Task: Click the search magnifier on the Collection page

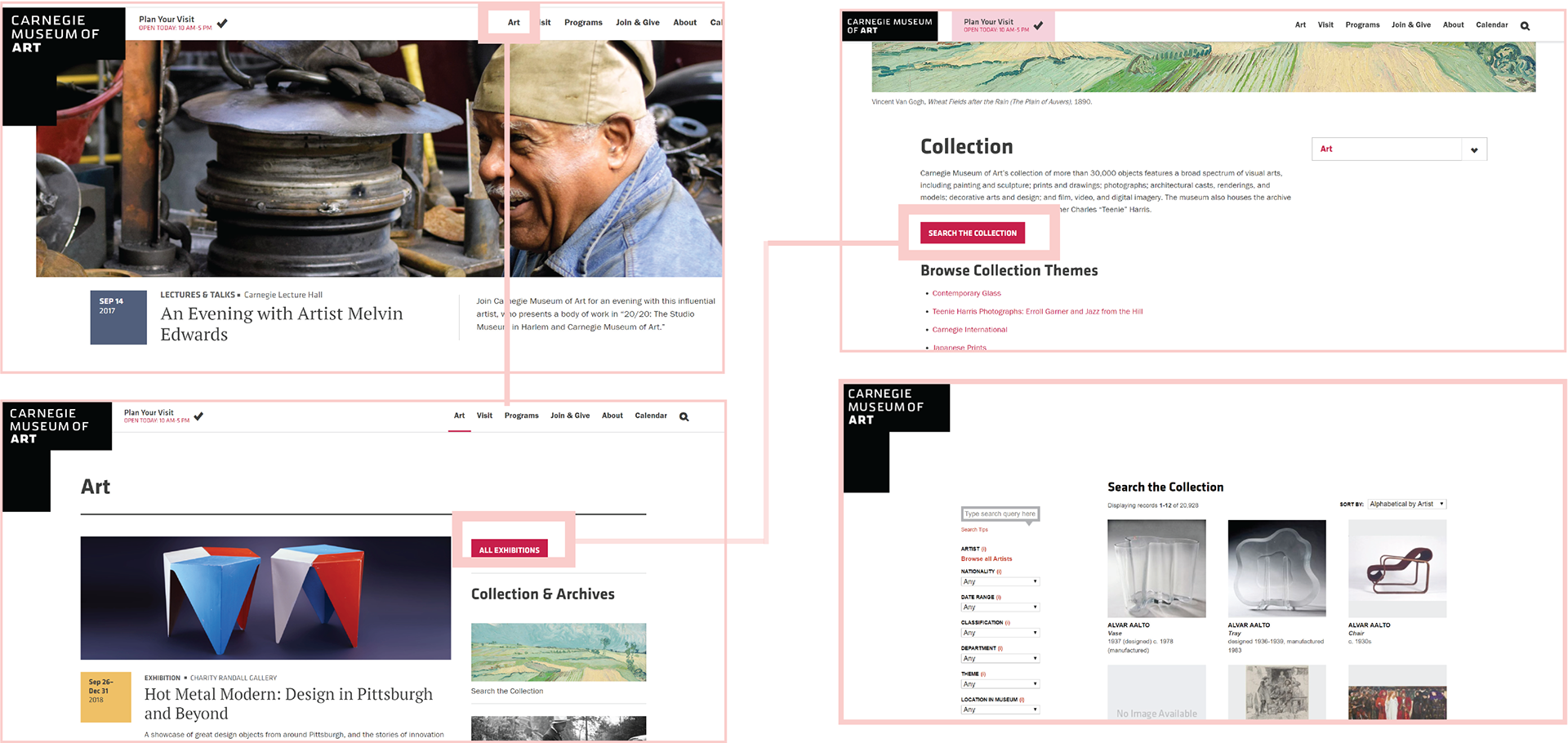Action: tap(1525, 26)
